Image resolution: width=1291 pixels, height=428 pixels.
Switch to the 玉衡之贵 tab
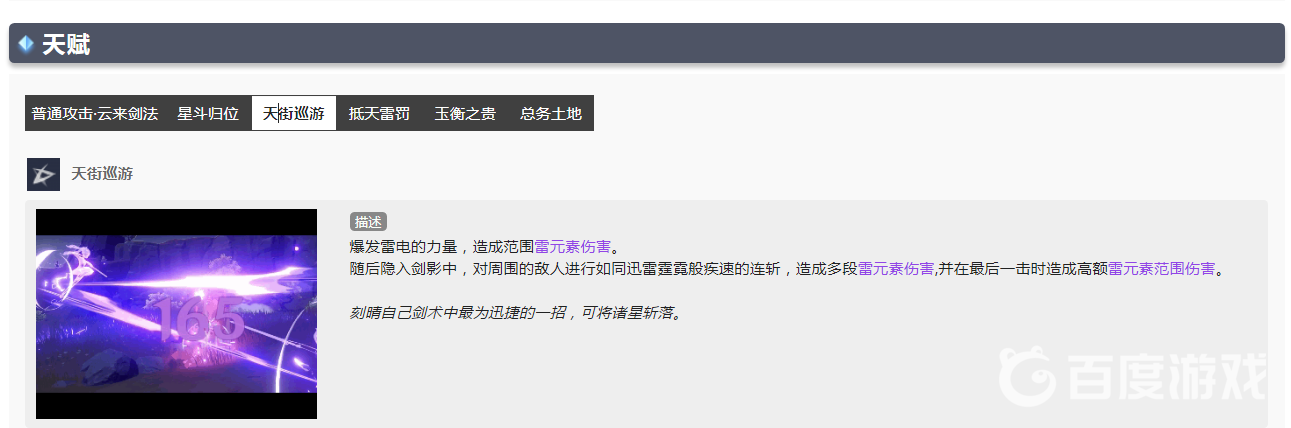coord(465,113)
